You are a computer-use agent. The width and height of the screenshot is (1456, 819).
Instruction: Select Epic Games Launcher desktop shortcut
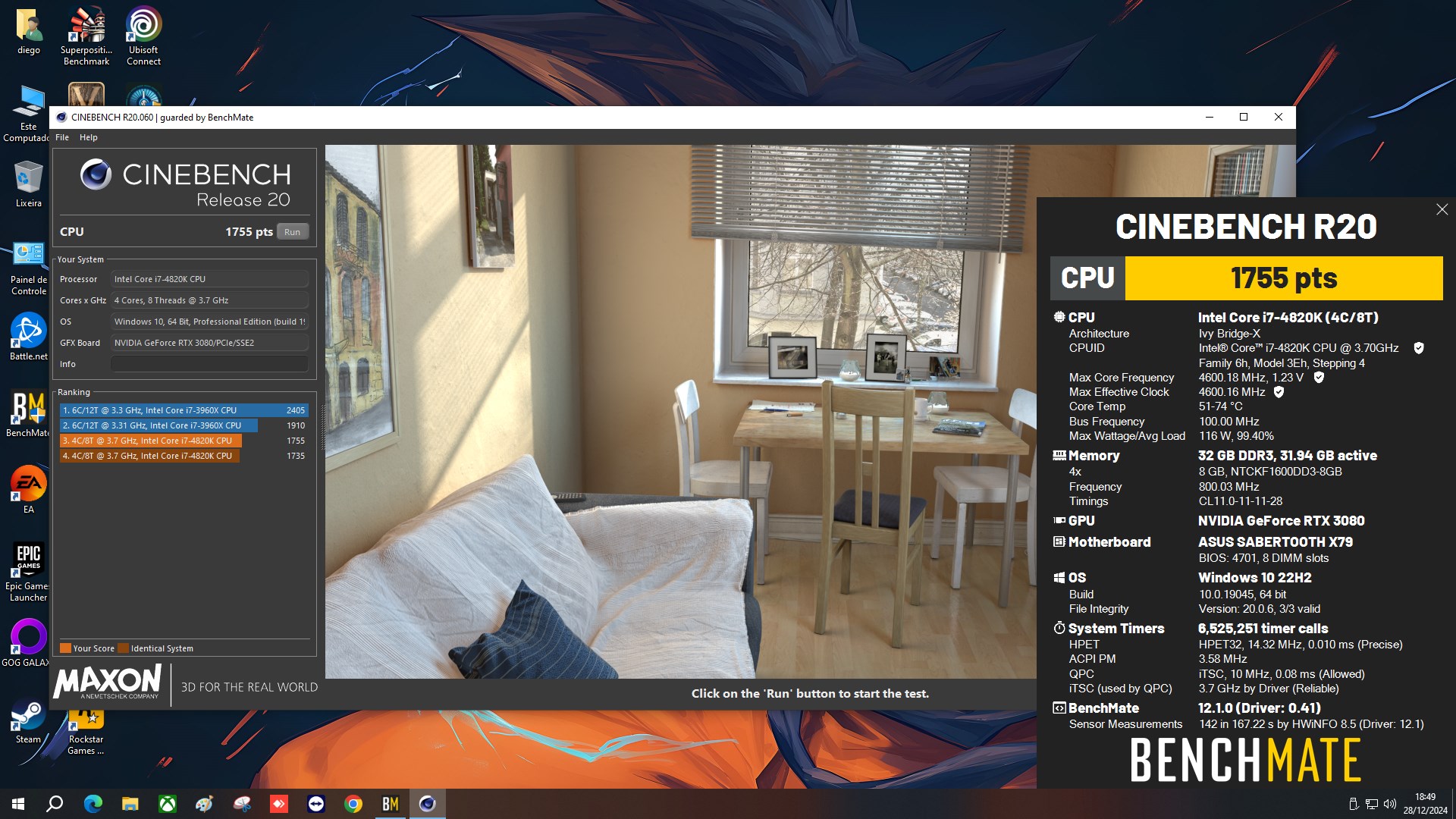29,573
